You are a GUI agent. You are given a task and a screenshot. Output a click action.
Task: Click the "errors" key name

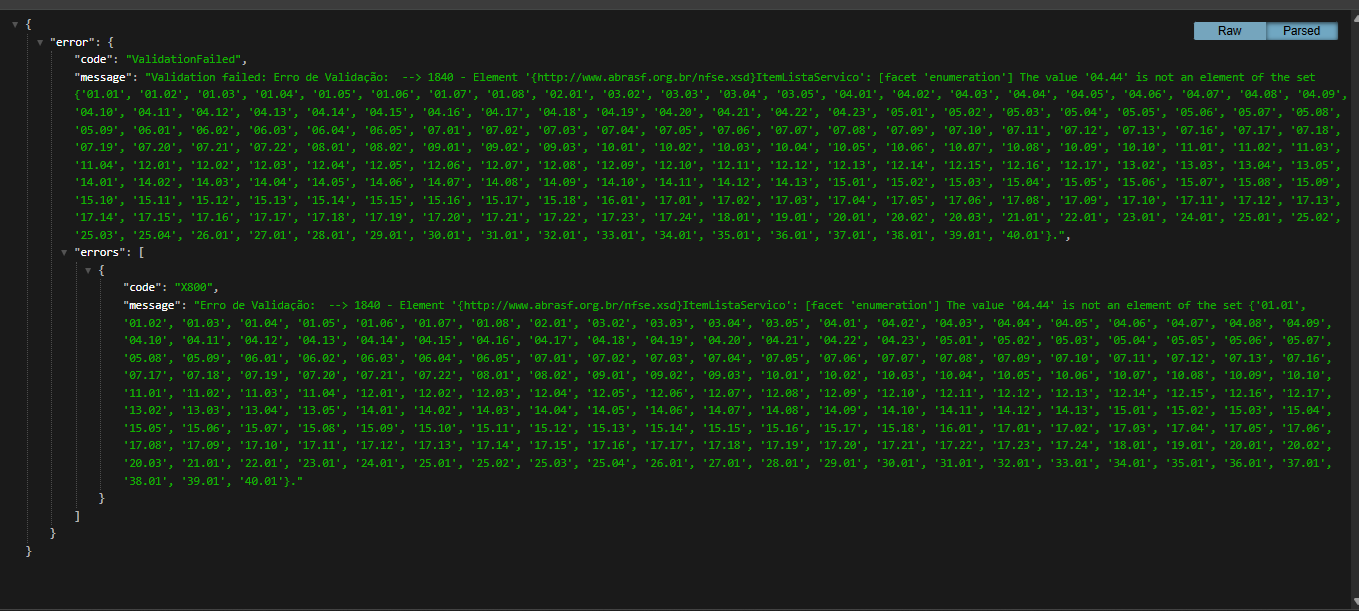(x=99, y=252)
